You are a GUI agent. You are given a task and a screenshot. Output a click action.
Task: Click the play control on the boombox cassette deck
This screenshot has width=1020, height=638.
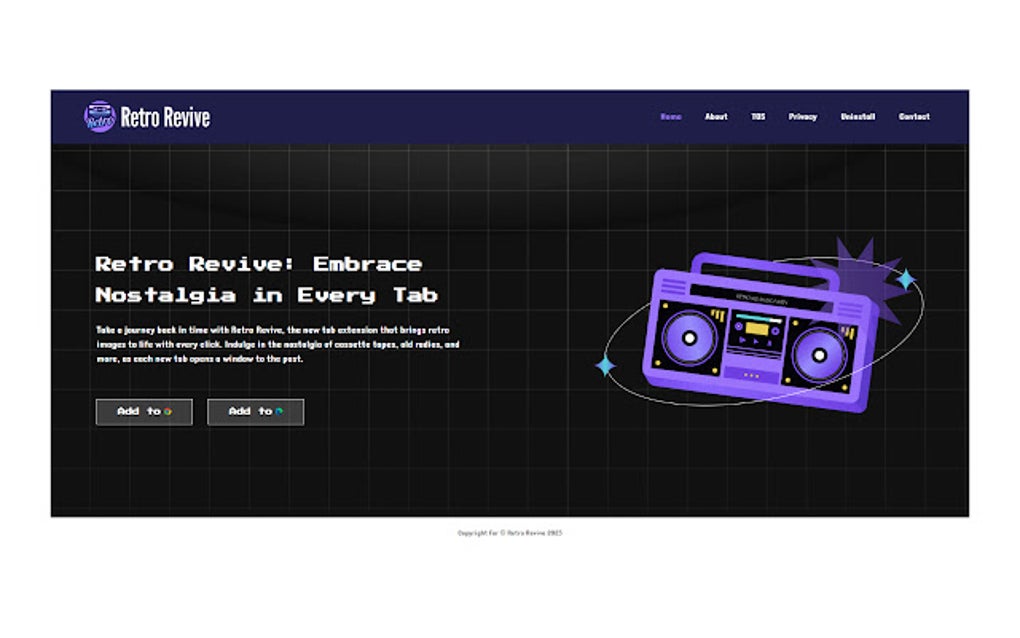coord(756,340)
